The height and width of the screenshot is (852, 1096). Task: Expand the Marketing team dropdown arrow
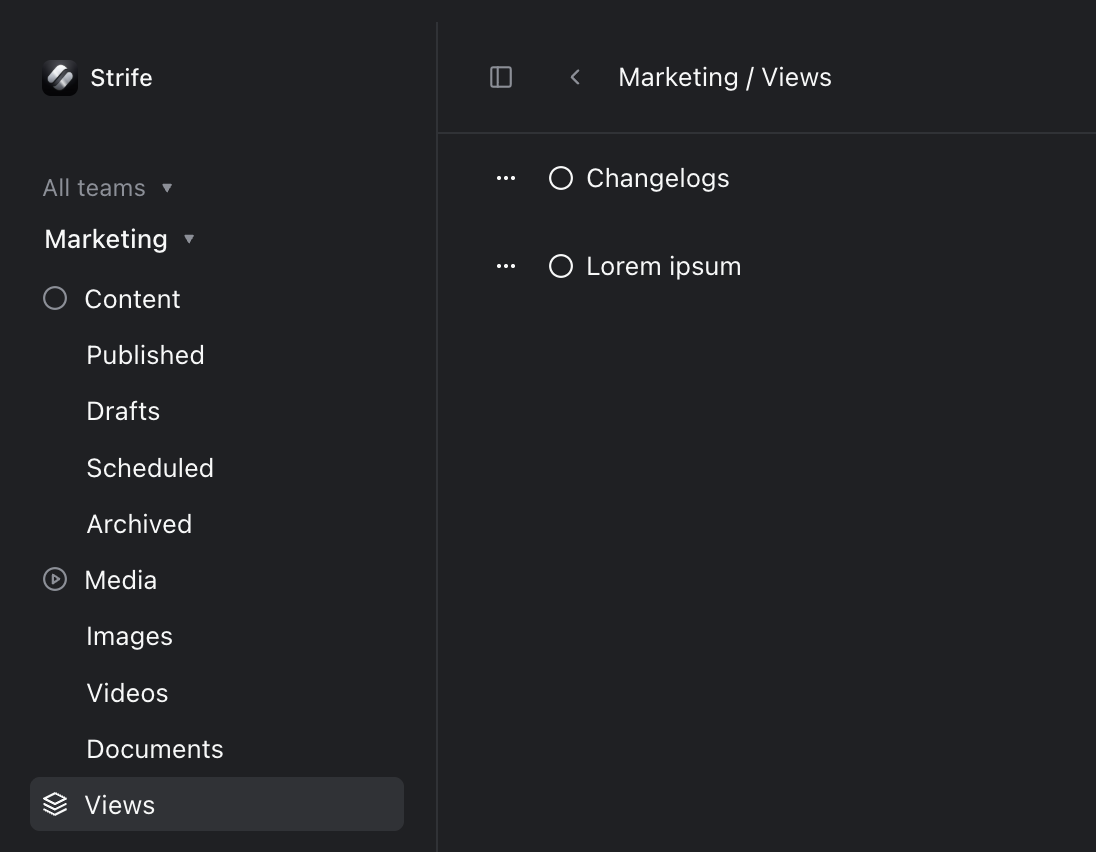click(189, 239)
